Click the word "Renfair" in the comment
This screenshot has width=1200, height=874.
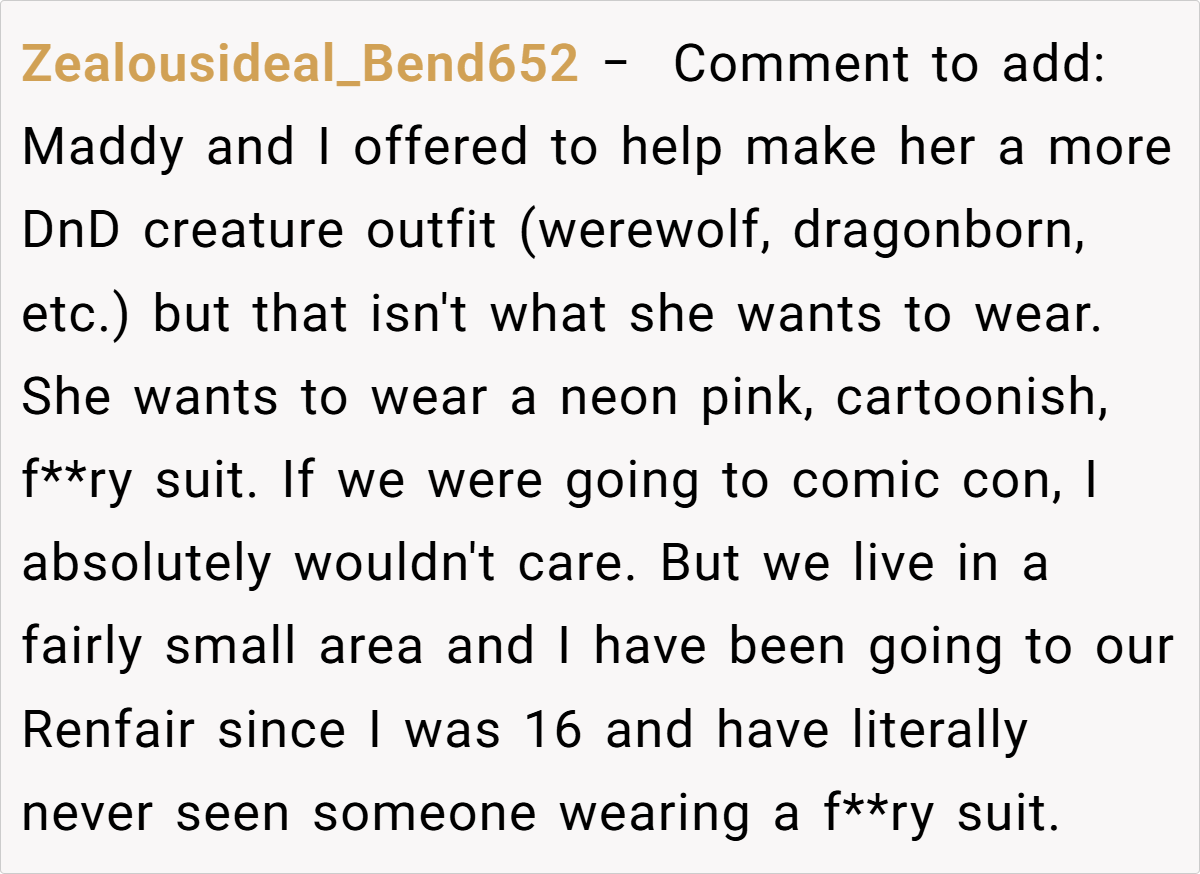(x=109, y=730)
